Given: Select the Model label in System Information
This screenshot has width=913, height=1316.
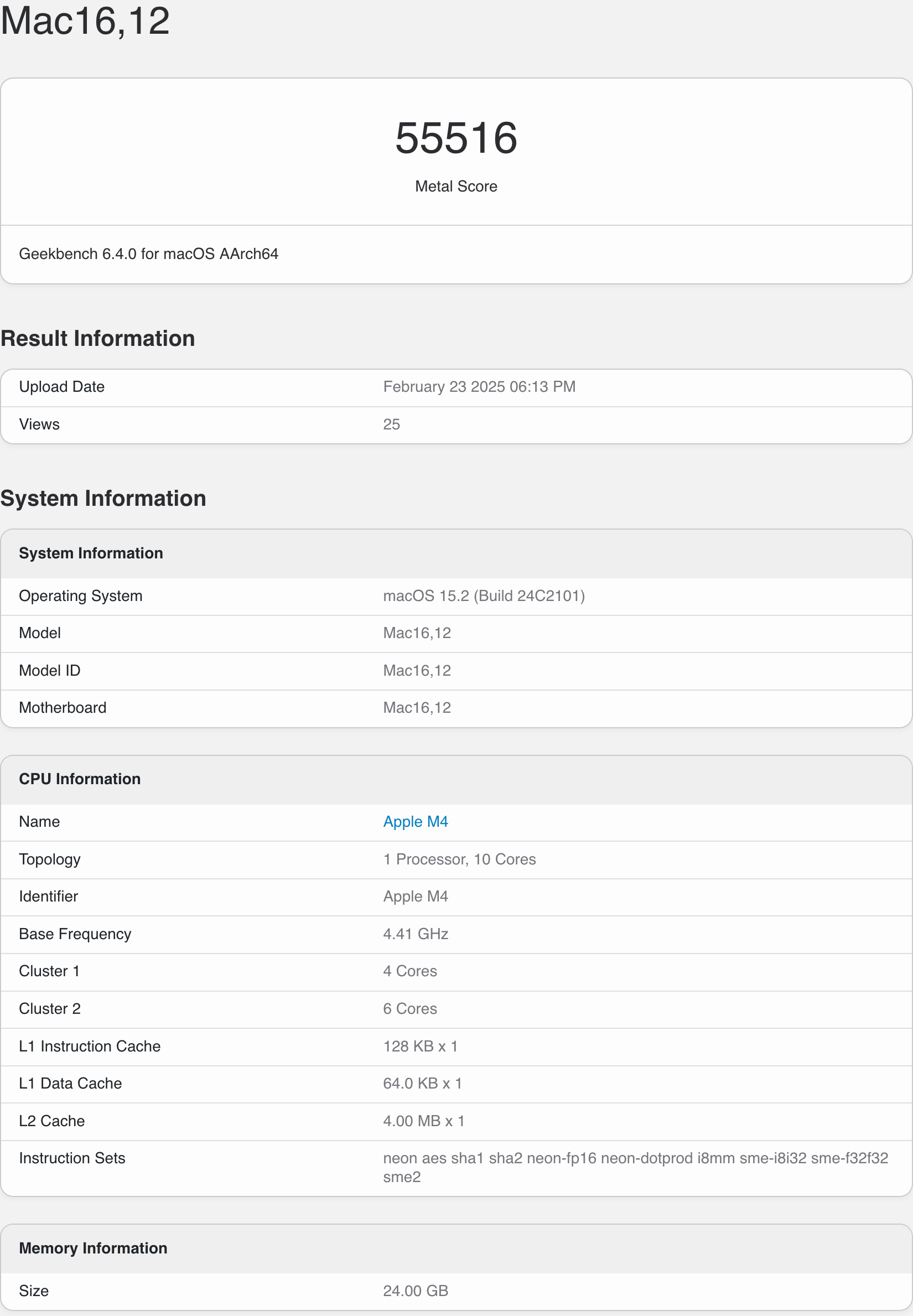Looking at the screenshot, I should [40, 633].
